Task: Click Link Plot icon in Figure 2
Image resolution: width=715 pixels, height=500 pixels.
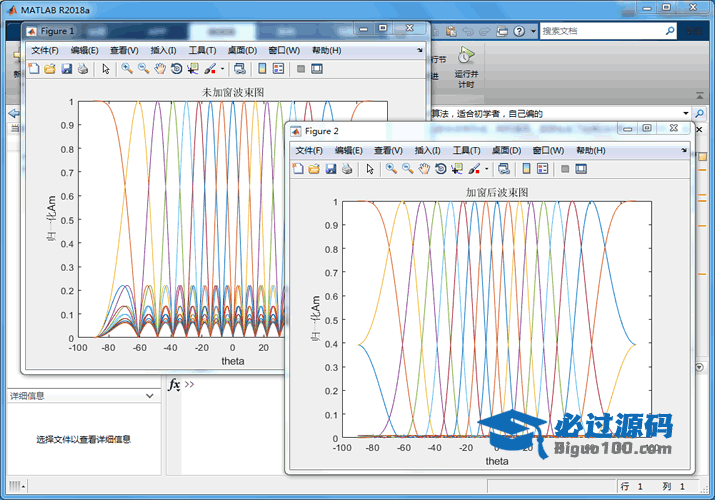Action: 503,169
